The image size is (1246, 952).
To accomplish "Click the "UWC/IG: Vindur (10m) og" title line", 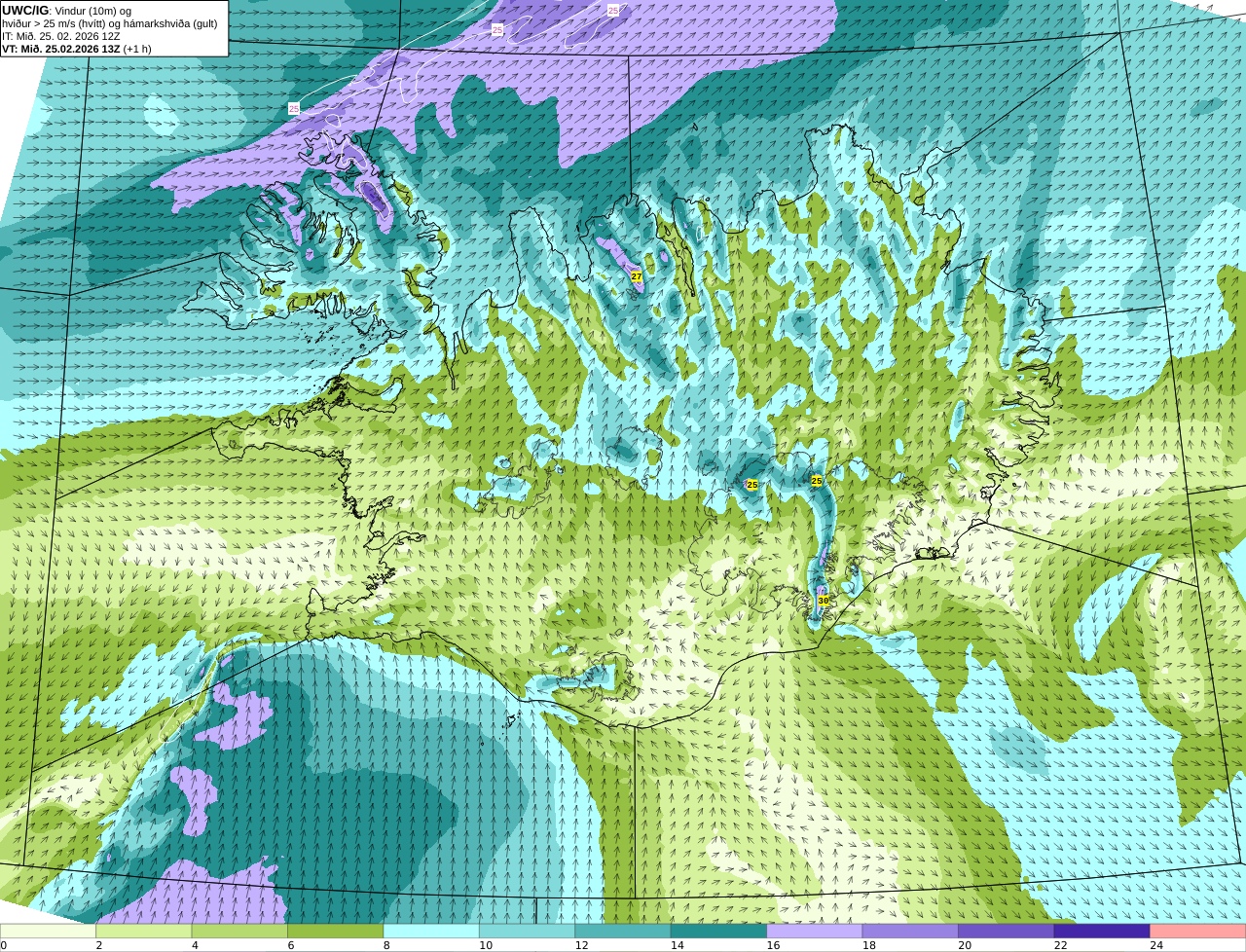I will pyautogui.click(x=66, y=11).
